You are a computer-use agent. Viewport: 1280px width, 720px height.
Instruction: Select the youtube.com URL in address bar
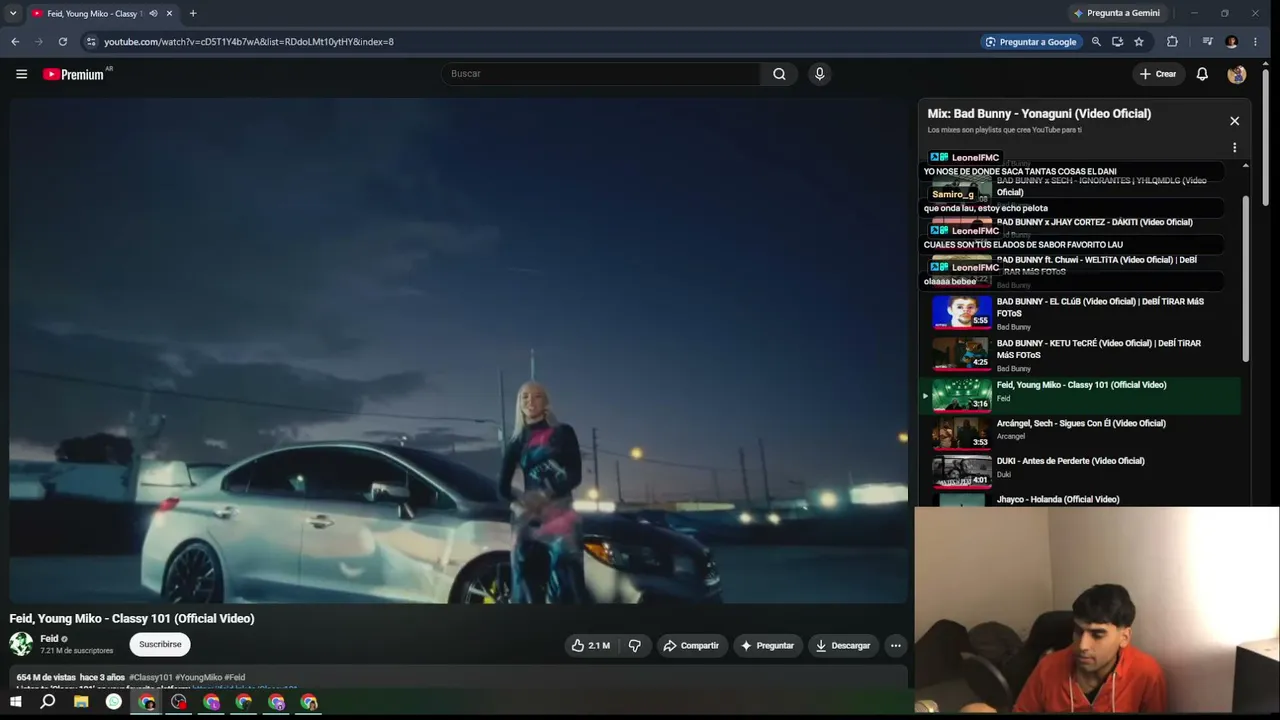tap(249, 42)
